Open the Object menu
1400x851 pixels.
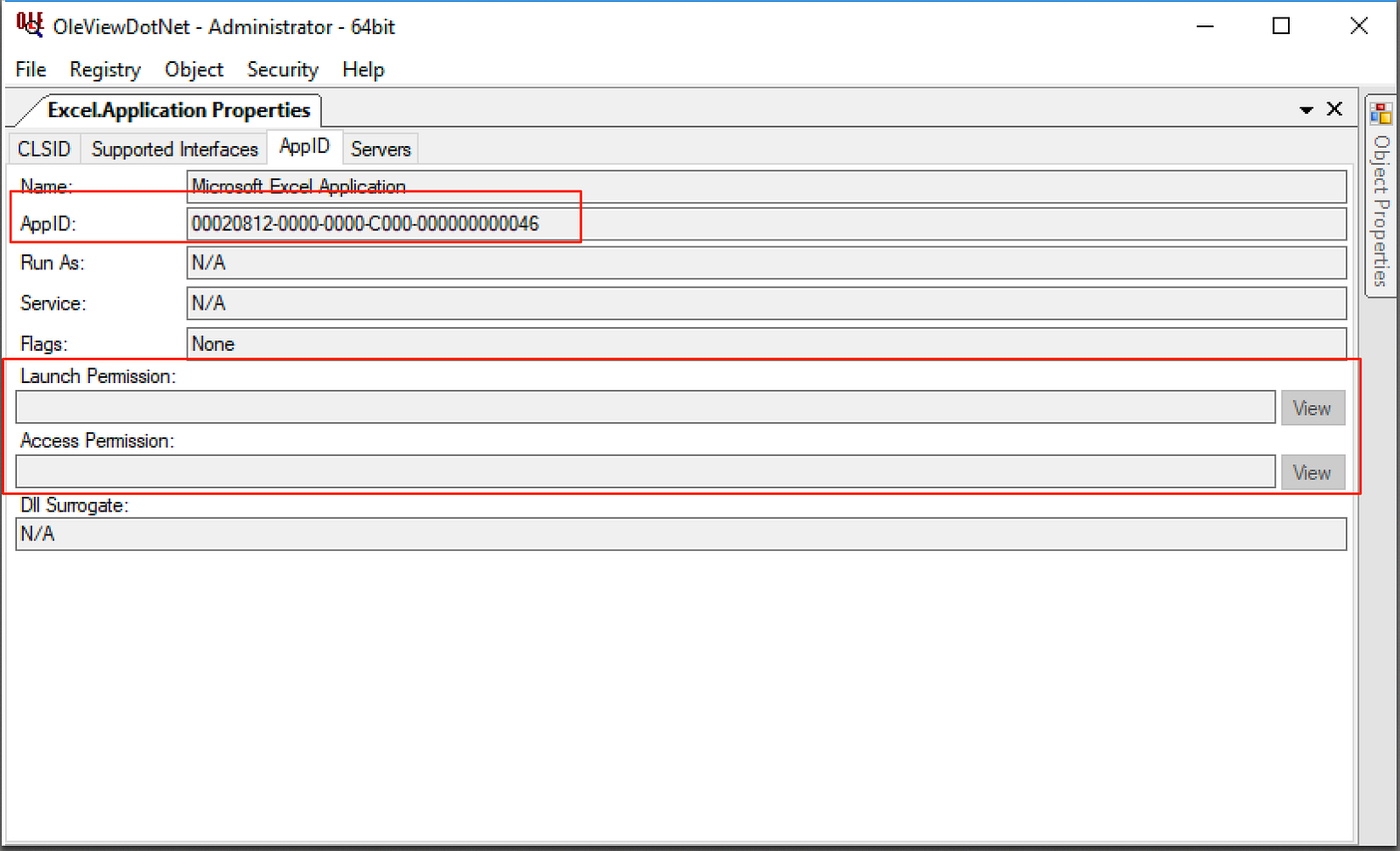(193, 69)
